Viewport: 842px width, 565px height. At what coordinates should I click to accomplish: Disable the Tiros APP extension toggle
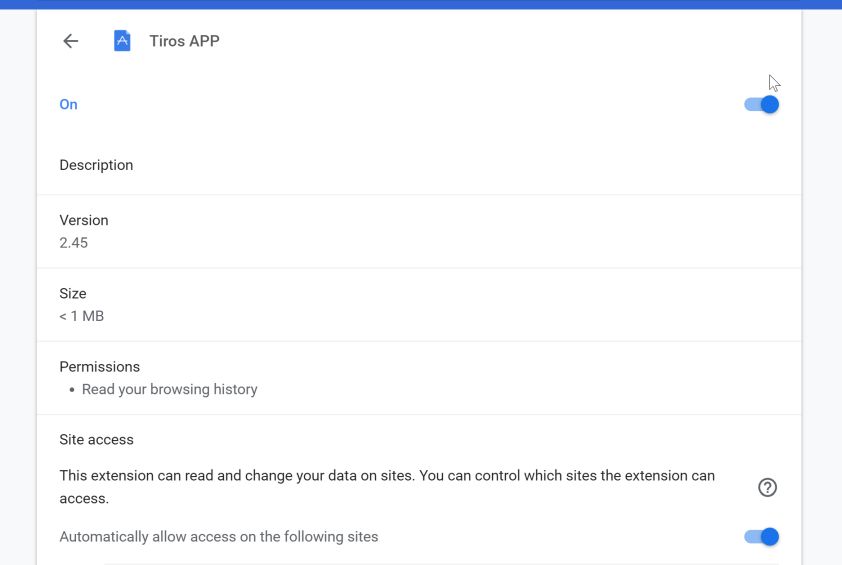point(762,104)
